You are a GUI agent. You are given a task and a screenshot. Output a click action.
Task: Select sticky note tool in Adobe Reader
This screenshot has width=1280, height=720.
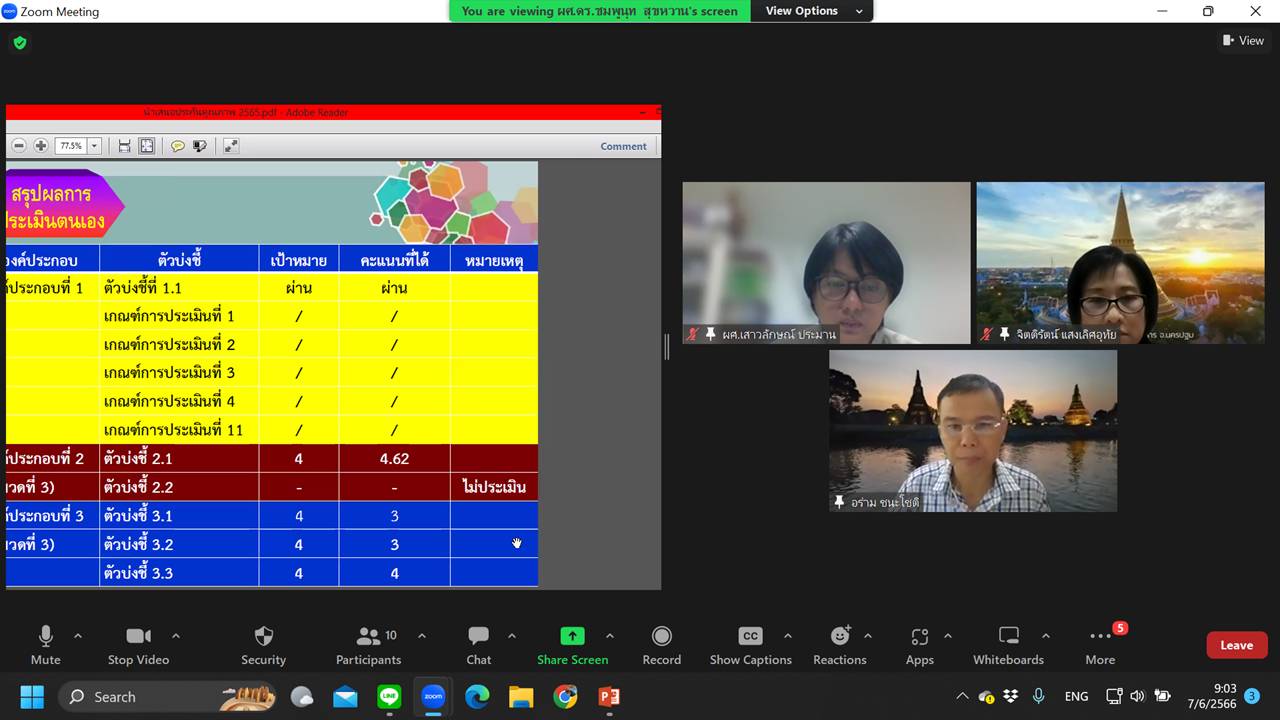point(177,146)
